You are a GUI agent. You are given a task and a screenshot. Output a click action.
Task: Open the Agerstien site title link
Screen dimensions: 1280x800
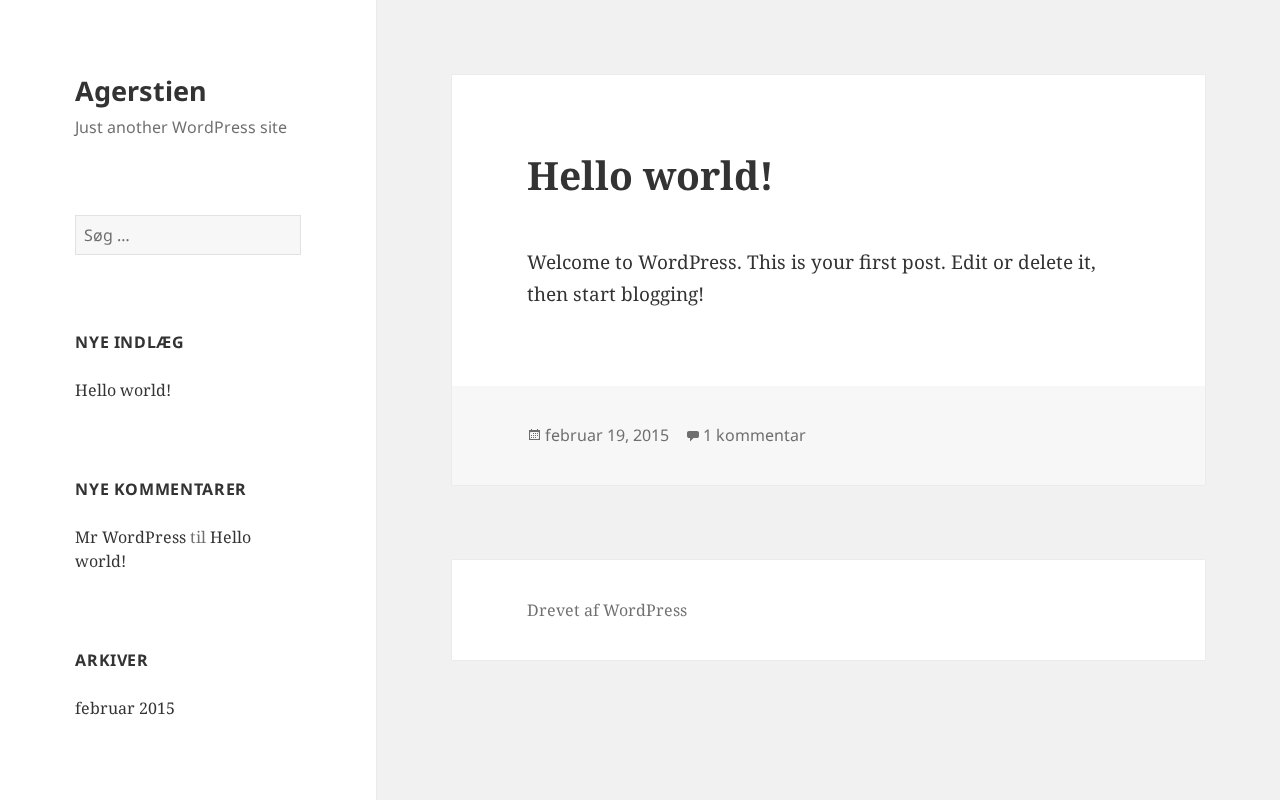[140, 91]
